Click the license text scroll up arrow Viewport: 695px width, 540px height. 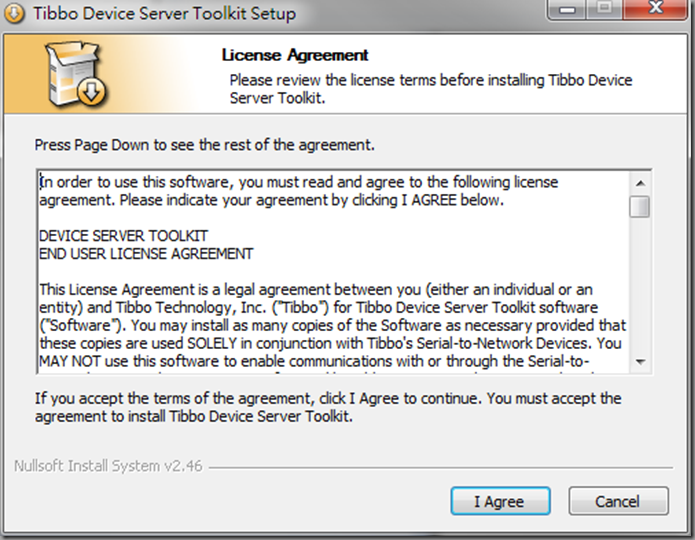click(640, 183)
